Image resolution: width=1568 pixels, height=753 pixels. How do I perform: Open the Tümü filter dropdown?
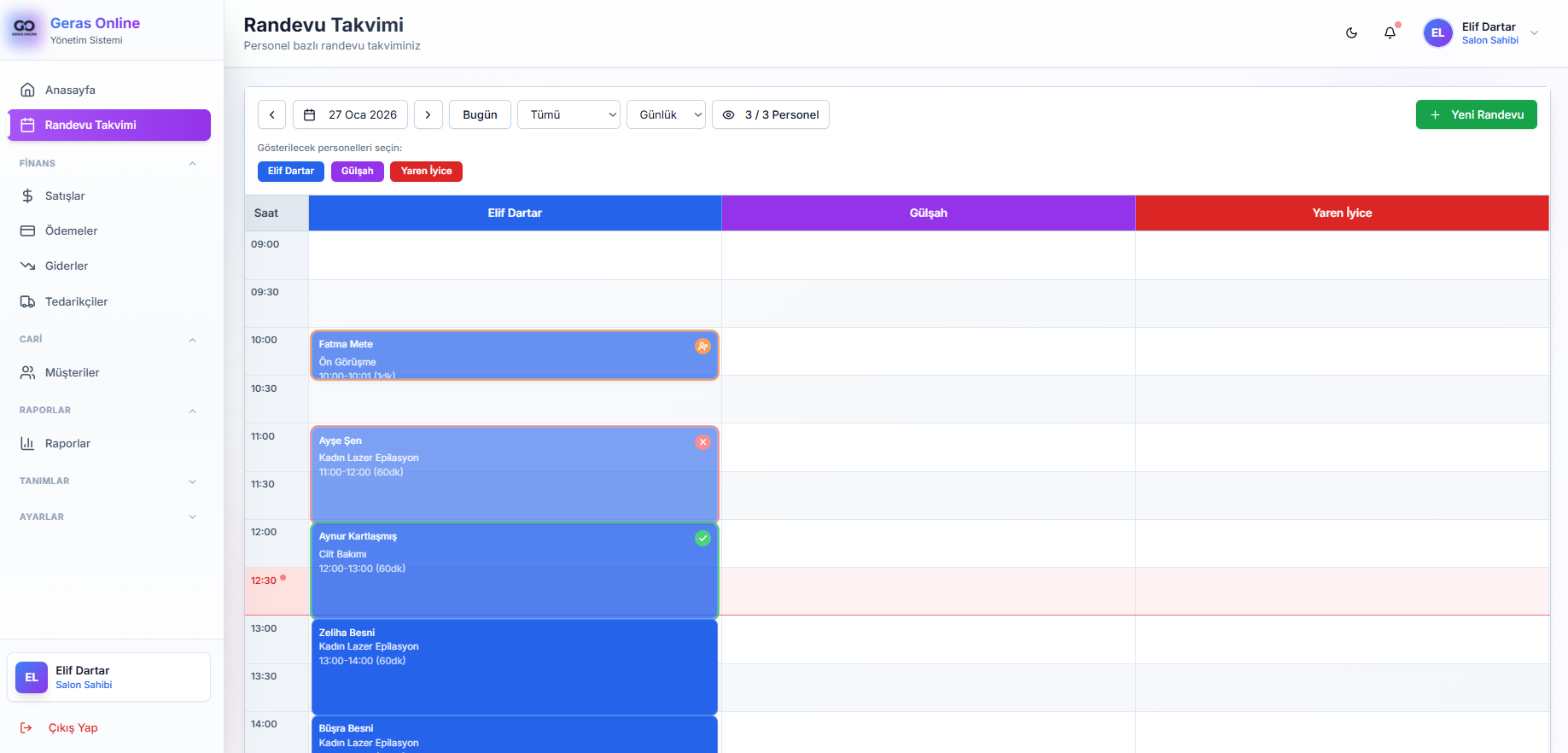pos(568,114)
